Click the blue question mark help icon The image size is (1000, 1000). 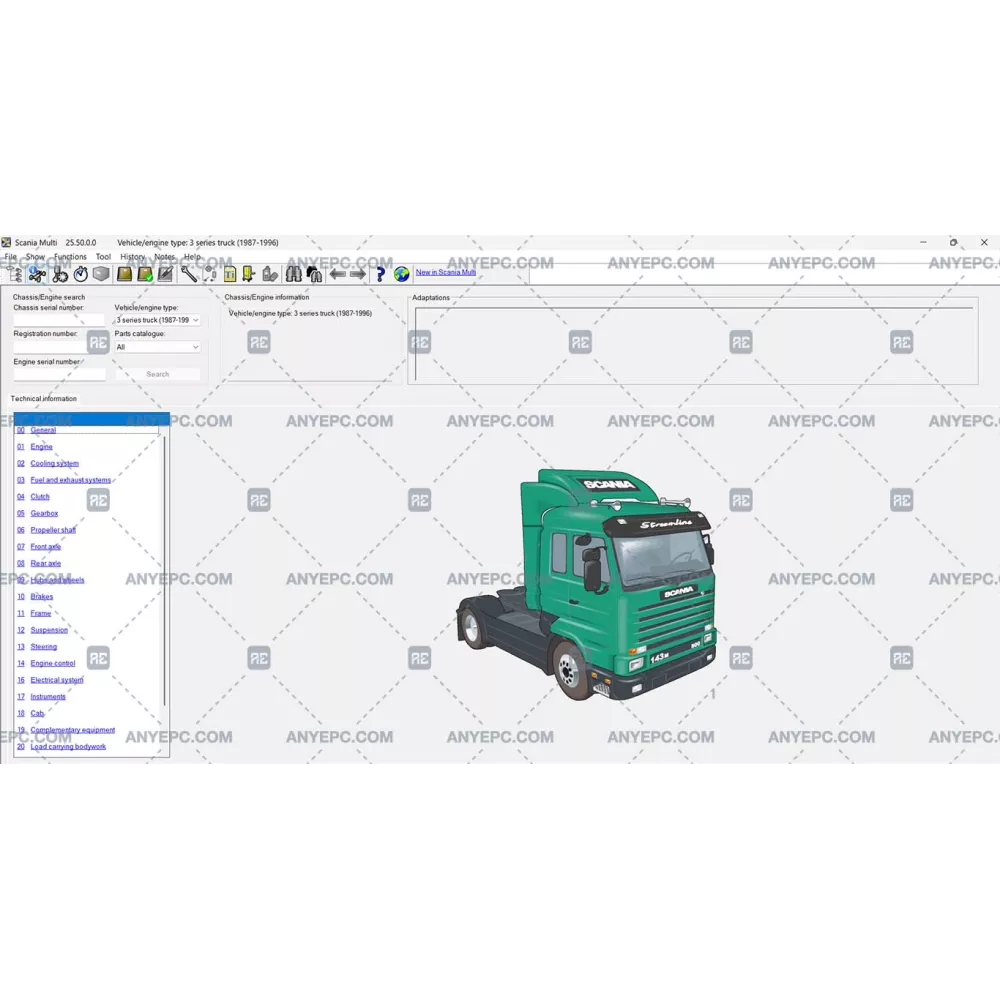(x=380, y=274)
